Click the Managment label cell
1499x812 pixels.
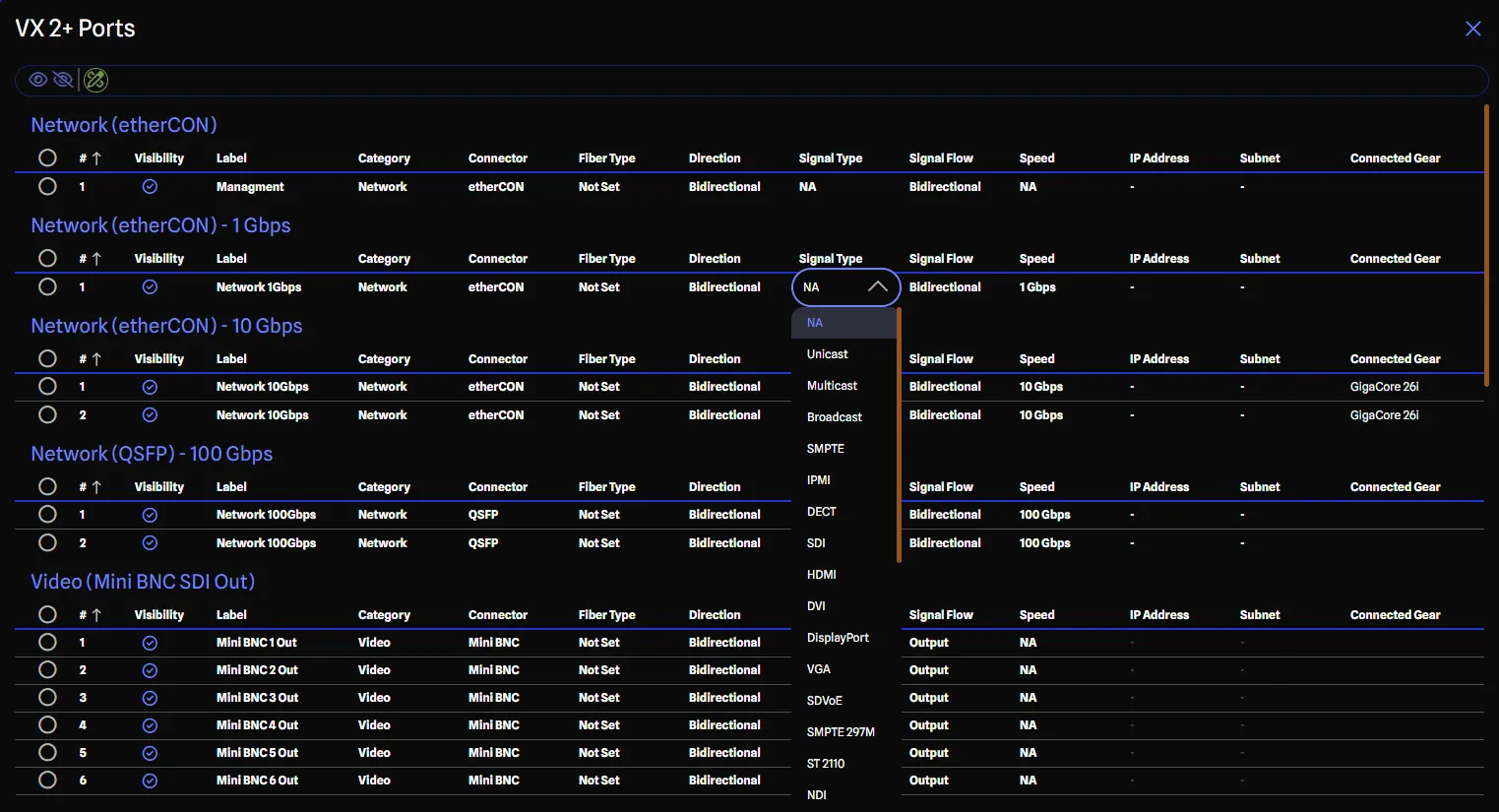(x=250, y=186)
